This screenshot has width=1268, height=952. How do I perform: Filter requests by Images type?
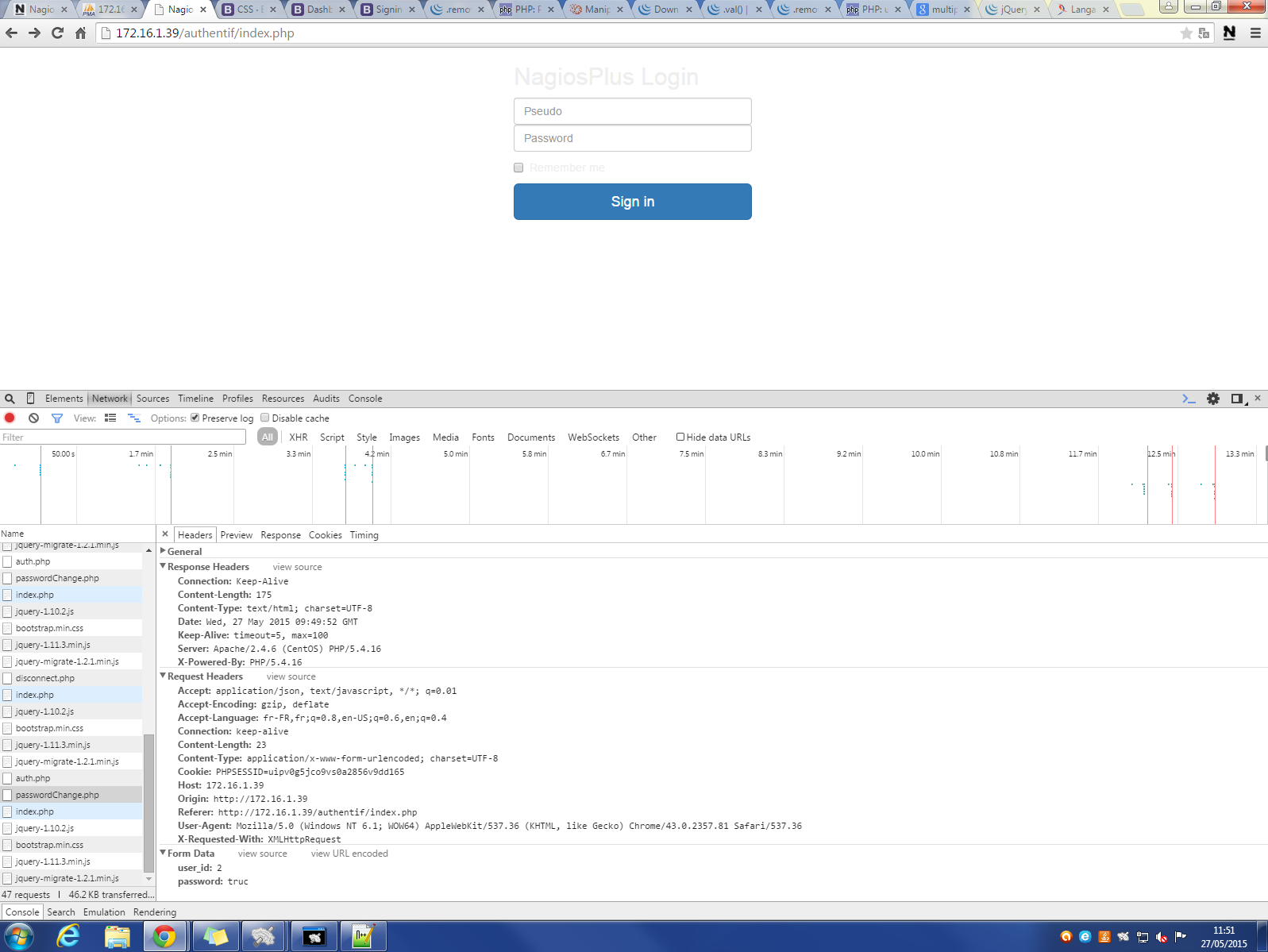(x=404, y=437)
